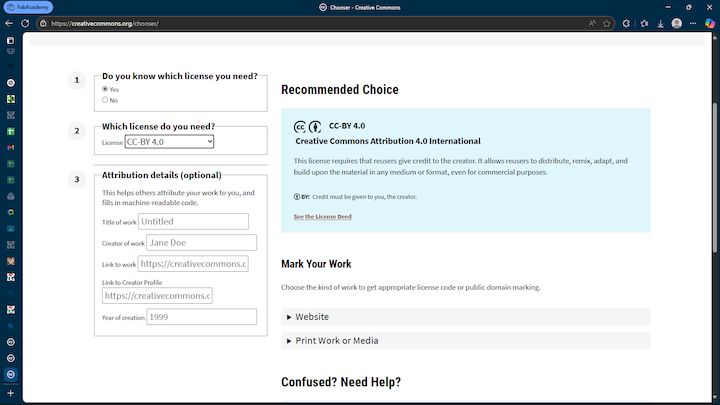
Task: Expand the Website section
Action: tap(466, 317)
